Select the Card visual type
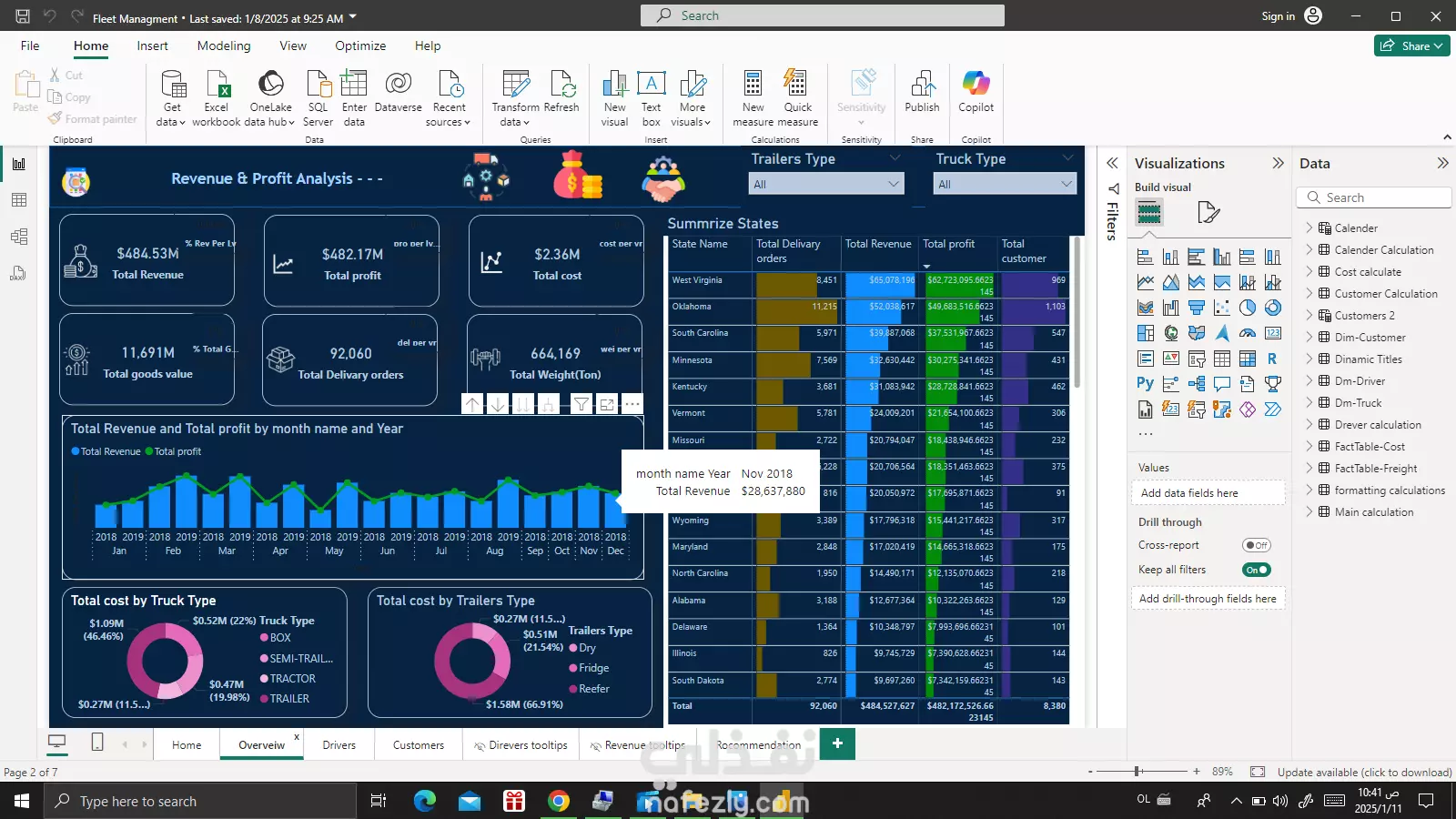Viewport: 1456px width, 819px height. click(1273, 333)
